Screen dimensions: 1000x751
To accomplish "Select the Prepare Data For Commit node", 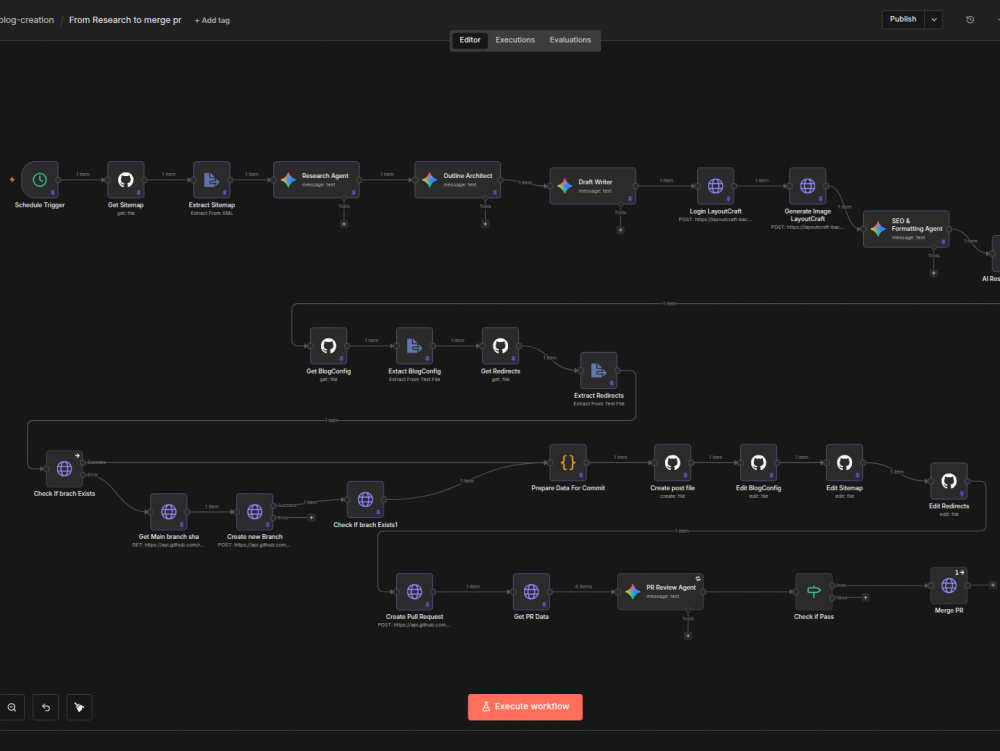I will [x=568, y=462].
